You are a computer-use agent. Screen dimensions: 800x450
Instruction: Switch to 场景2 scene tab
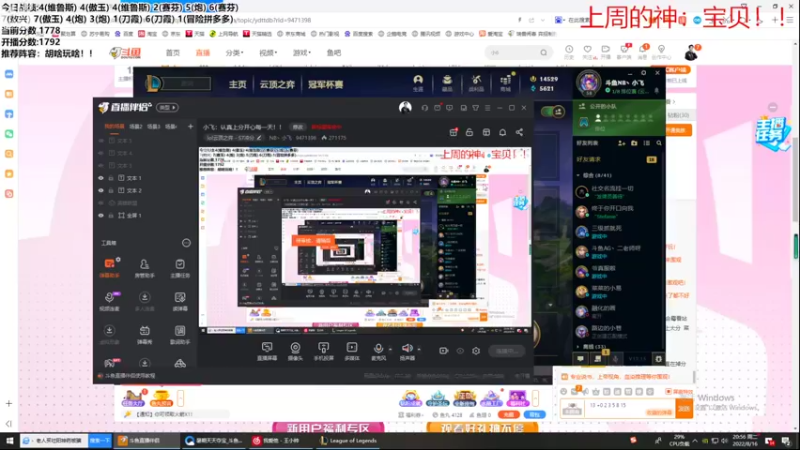pyautogui.click(x=136, y=127)
